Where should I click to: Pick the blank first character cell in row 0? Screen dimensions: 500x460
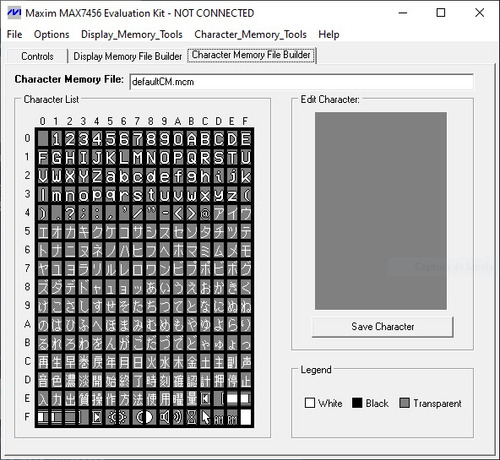pyautogui.click(x=43, y=139)
